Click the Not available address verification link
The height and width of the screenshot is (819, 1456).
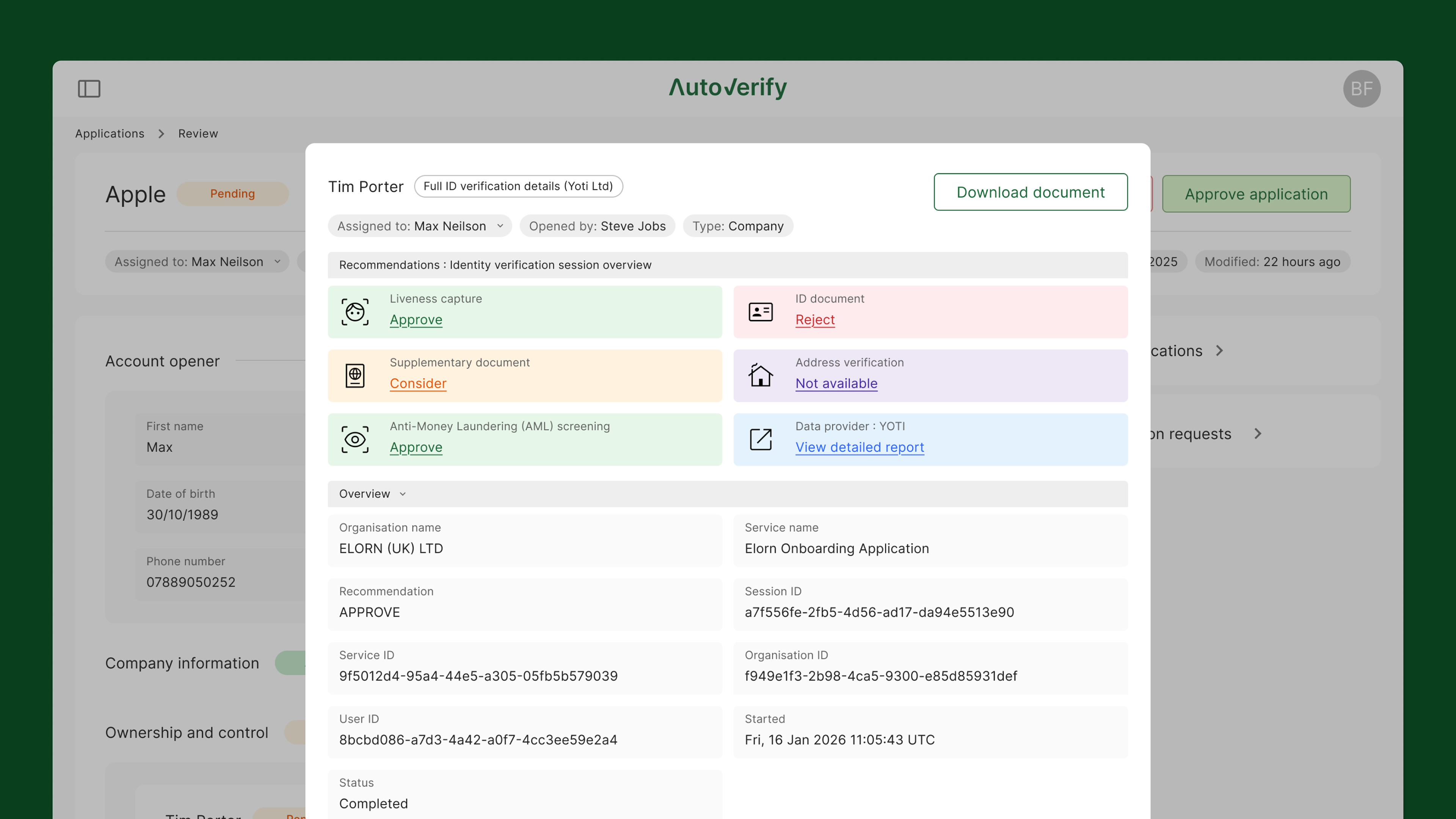tap(836, 384)
